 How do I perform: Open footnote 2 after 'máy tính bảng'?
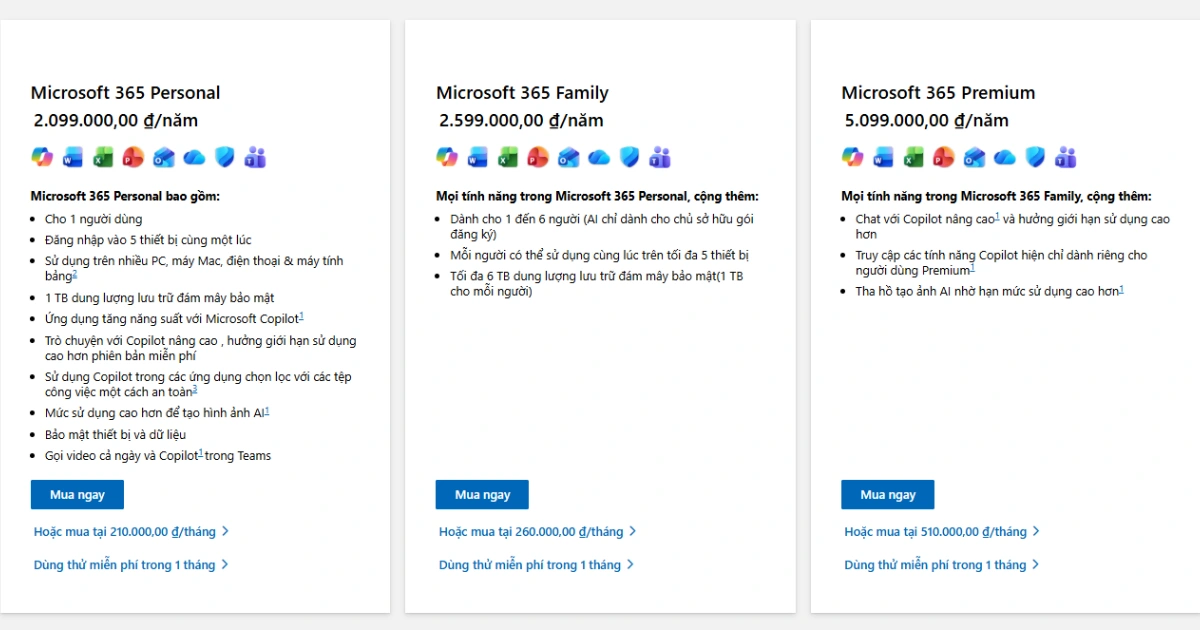point(75,273)
